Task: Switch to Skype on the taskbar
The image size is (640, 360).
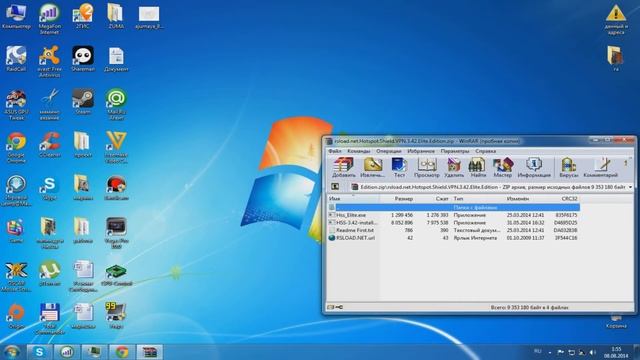Action: (x=39, y=352)
